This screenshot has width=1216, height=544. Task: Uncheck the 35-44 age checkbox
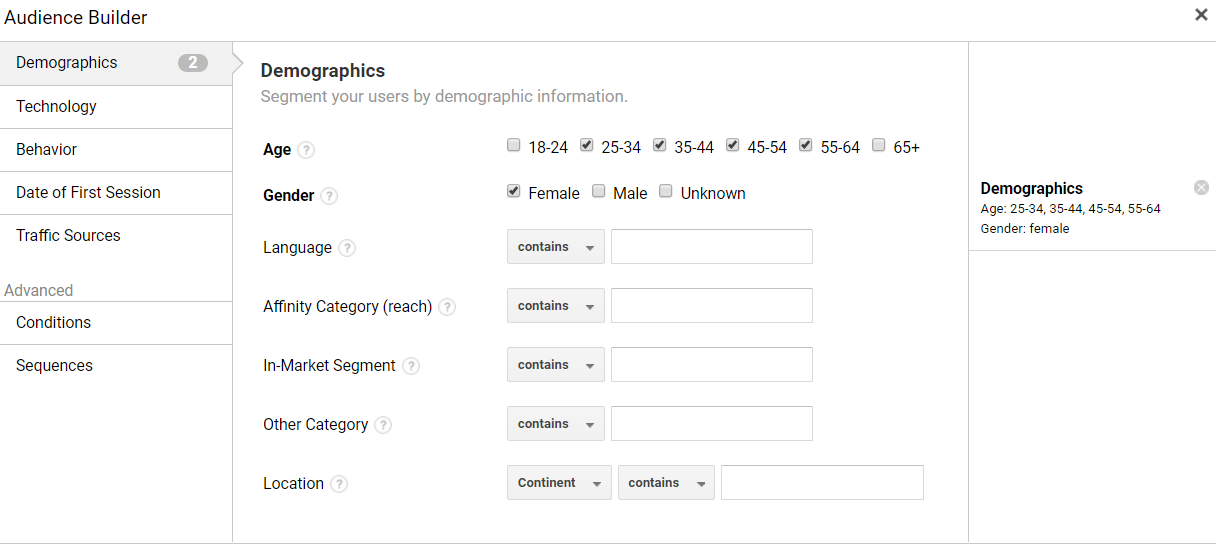[x=660, y=145]
